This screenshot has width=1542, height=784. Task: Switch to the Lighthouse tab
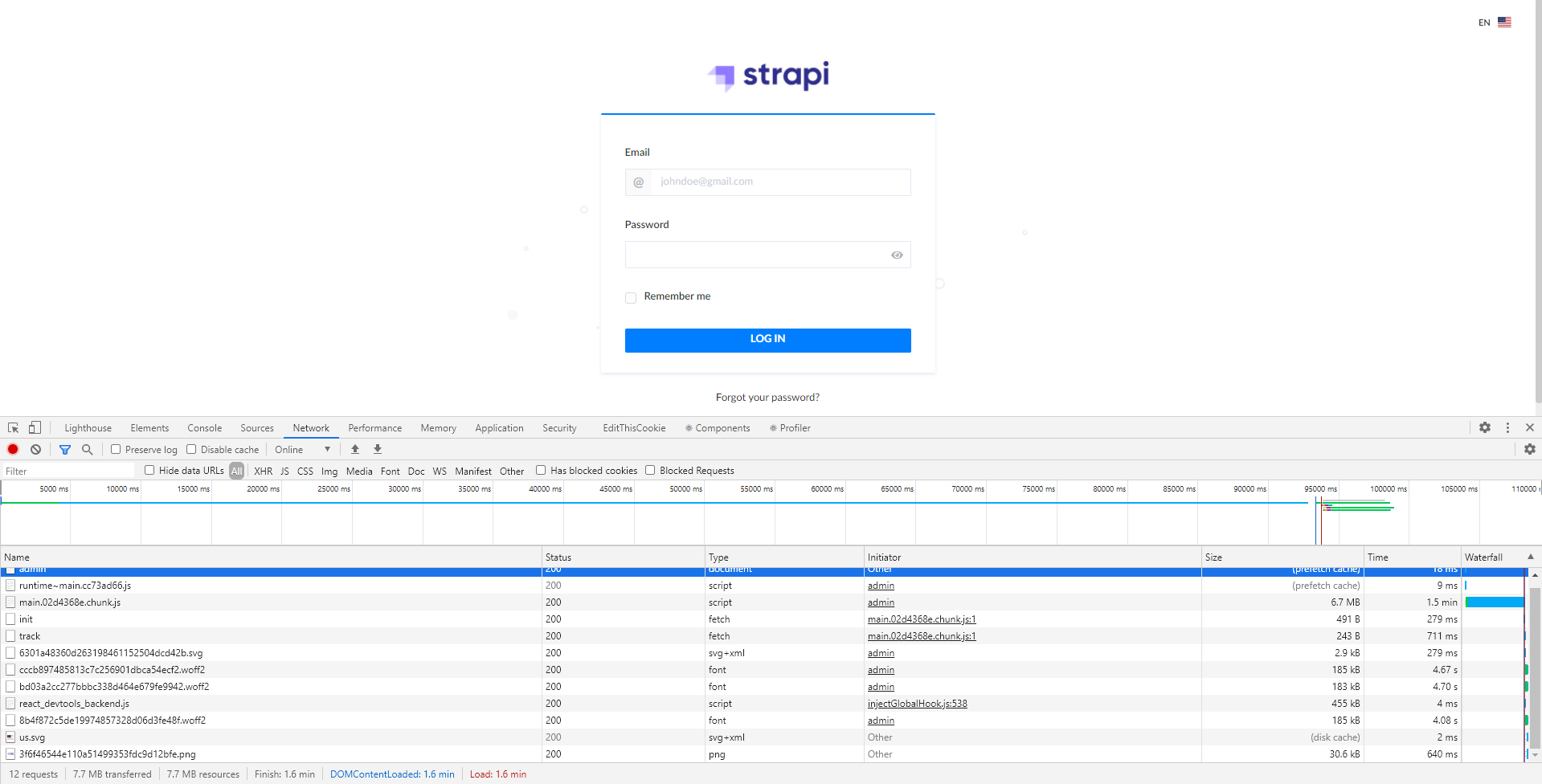[x=88, y=428]
